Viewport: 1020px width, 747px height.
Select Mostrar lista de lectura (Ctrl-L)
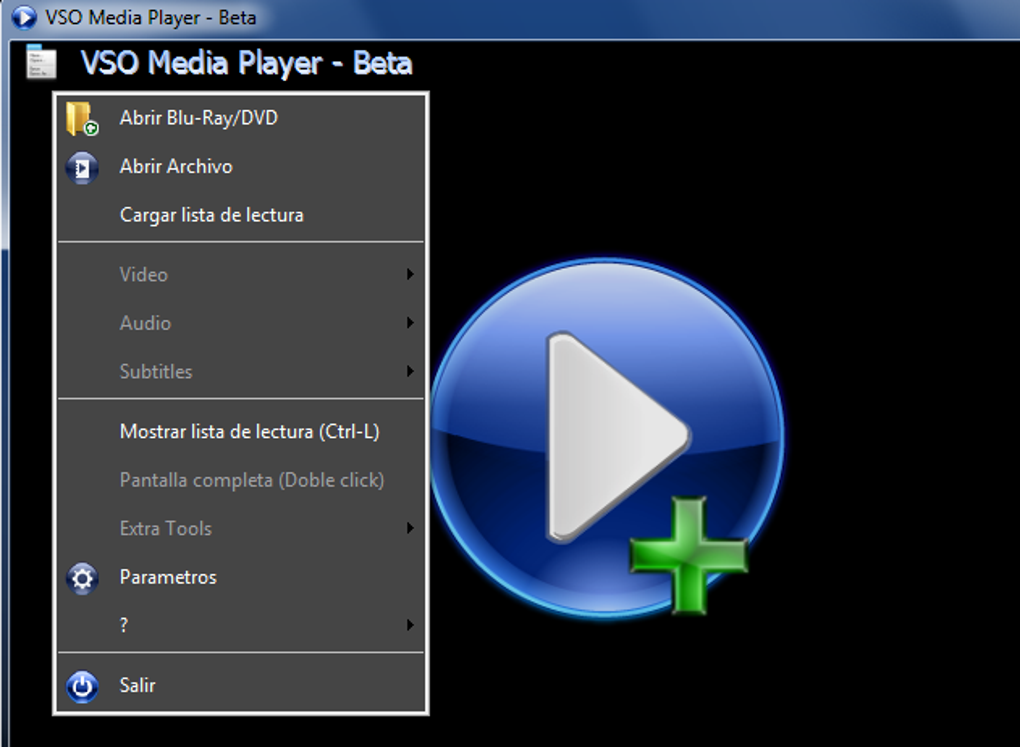click(241, 431)
